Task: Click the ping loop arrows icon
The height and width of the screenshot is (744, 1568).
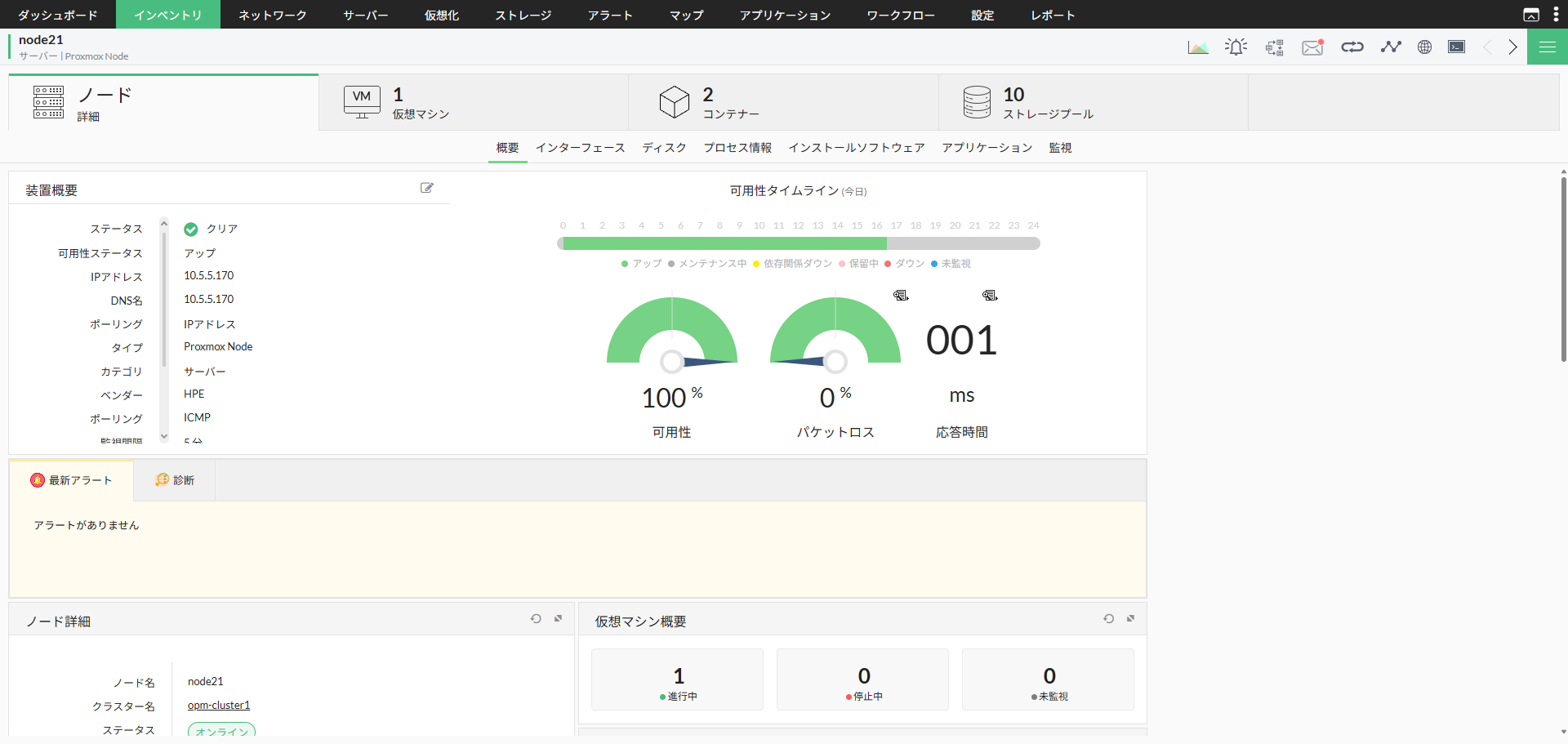Action: (1352, 47)
